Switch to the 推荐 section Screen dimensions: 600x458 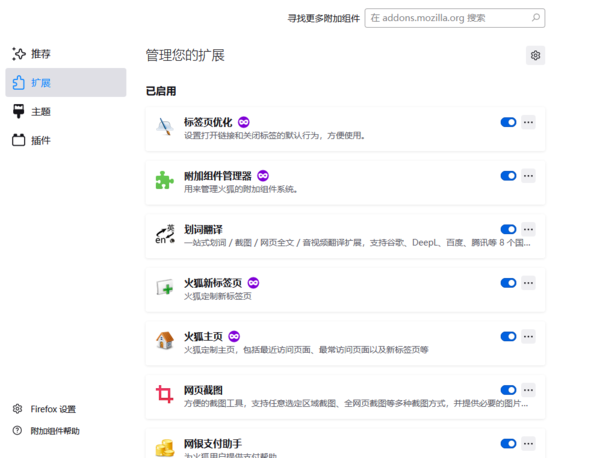pos(40,54)
